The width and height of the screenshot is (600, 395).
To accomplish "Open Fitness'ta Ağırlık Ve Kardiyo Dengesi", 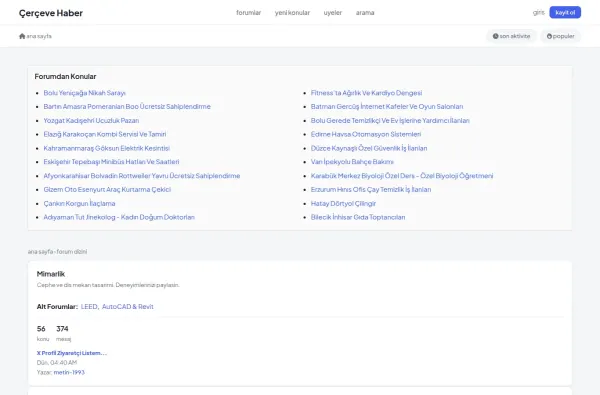I will [x=366, y=93].
